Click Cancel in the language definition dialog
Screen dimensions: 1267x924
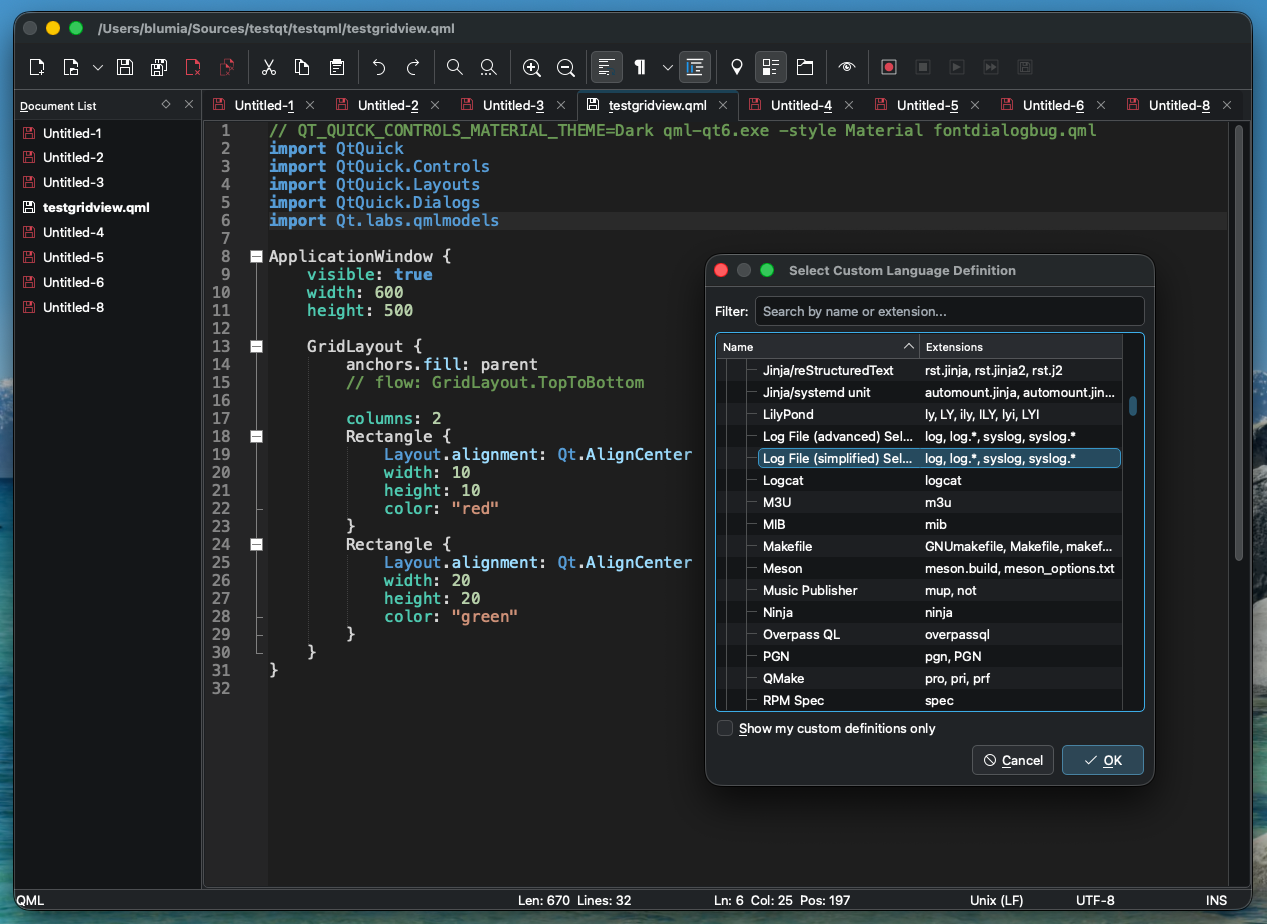point(1013,760)
